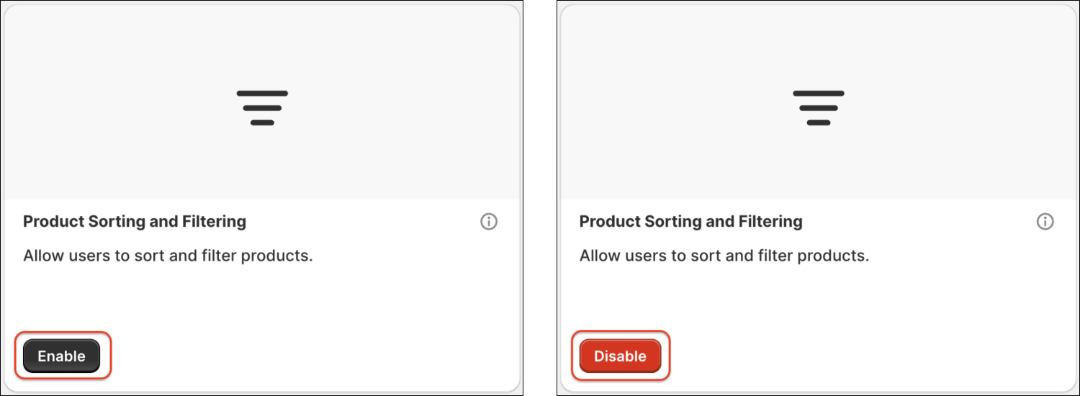Image resolution: width=1080 pixels, height=396 pixels.
Task: Click gray preview thumbnail of the Disable card
Action: click(x=818, y=103)
